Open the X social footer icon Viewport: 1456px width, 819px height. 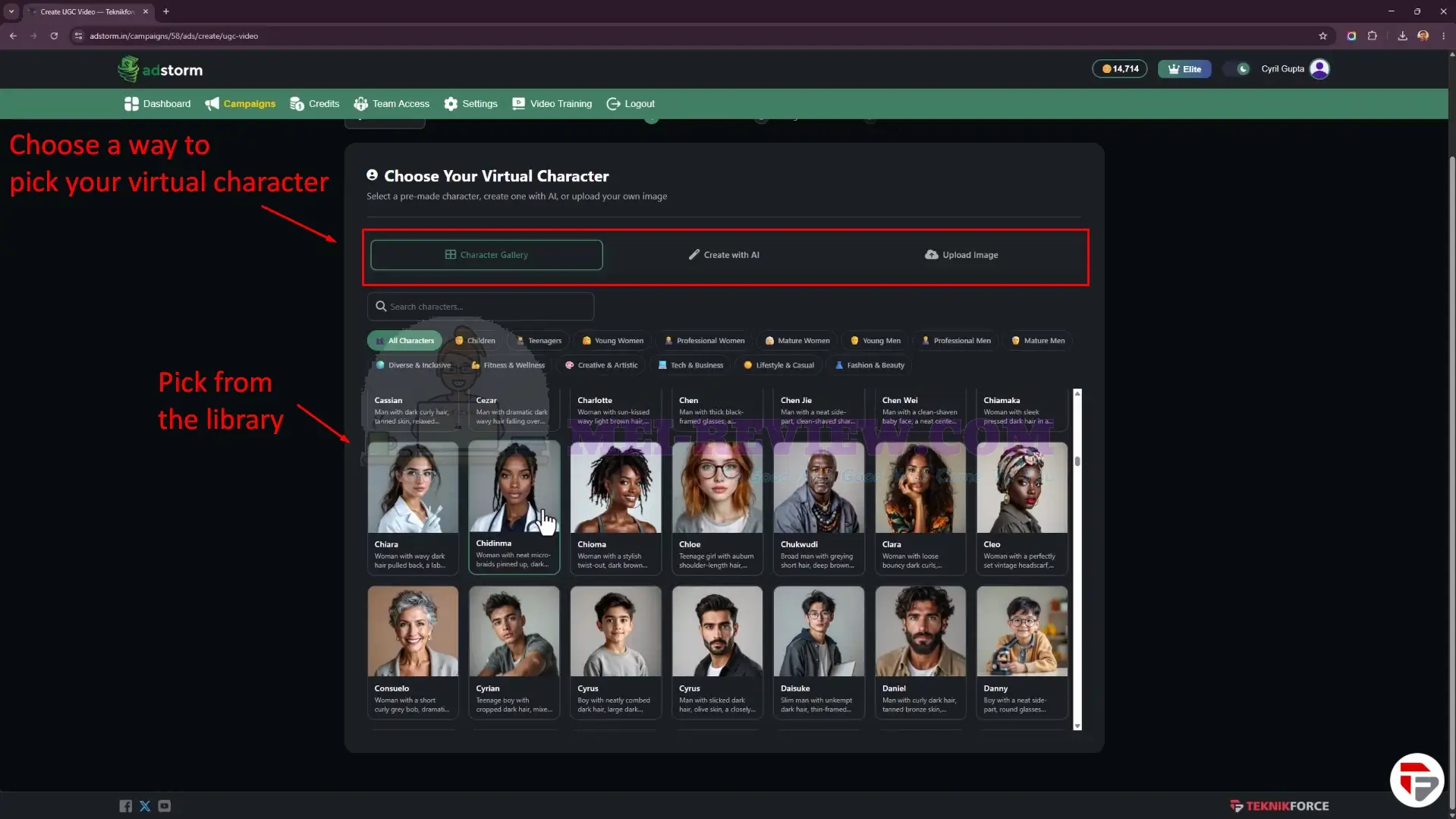click(x=145, y=806)
